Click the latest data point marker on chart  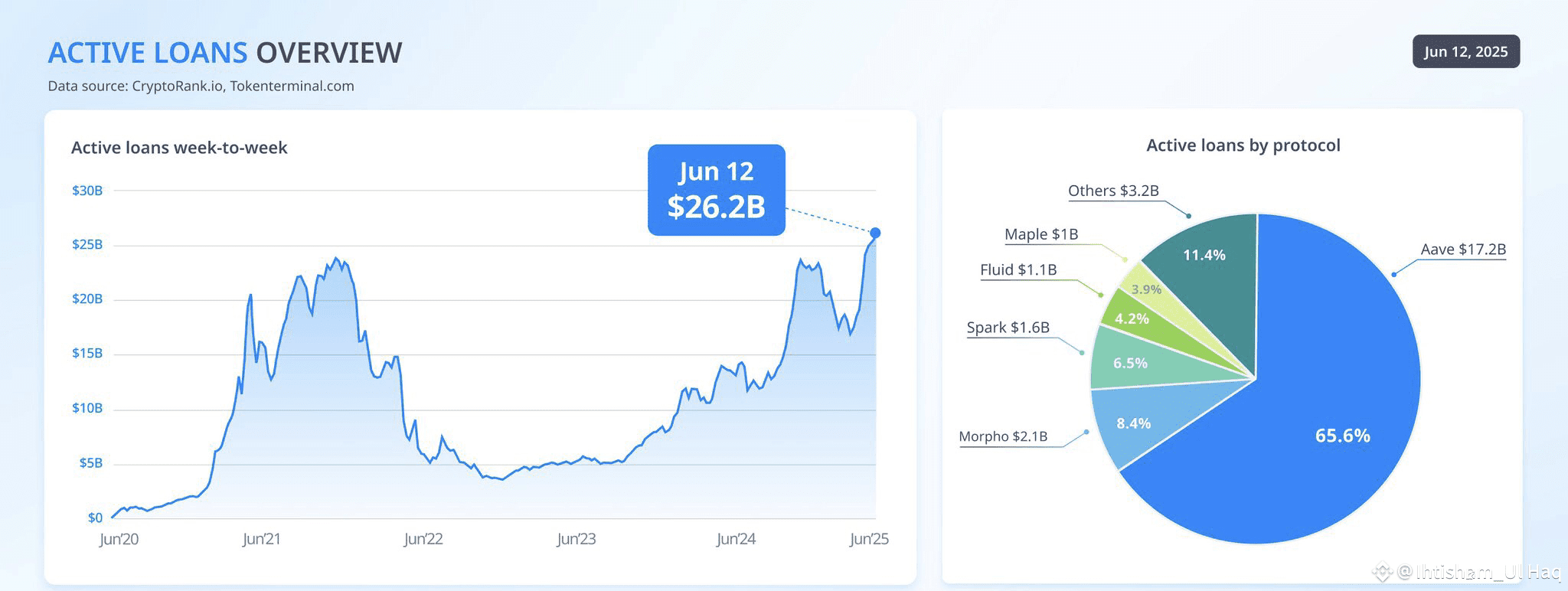875,233
